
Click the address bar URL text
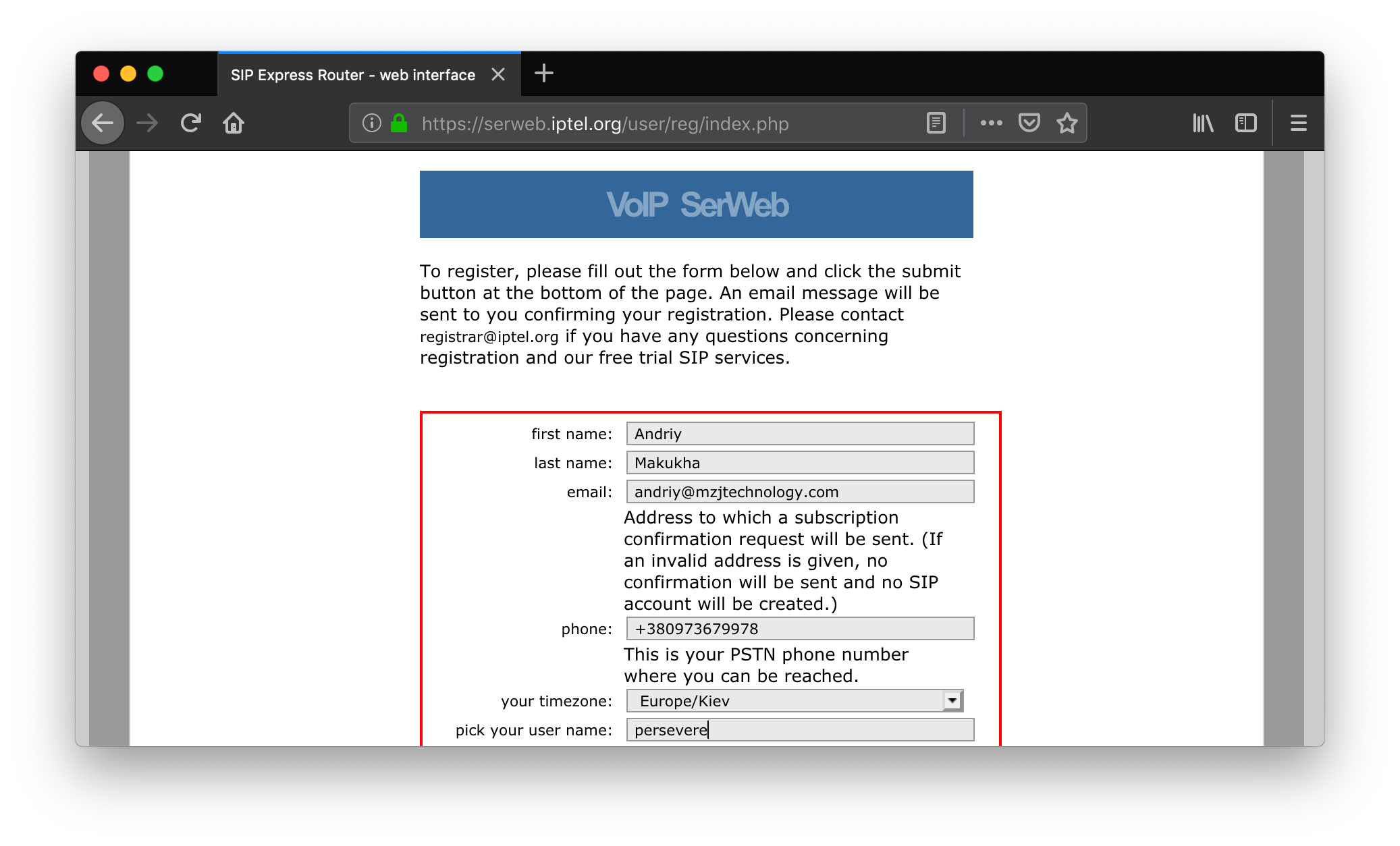[605, 124]
